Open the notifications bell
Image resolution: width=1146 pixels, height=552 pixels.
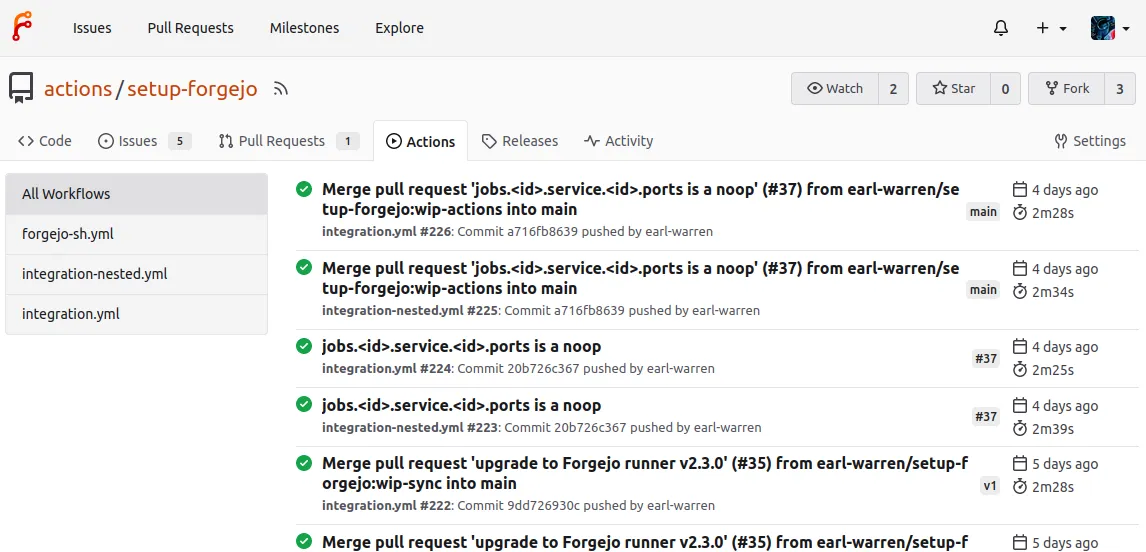pyautogui.click(x=1001, y=28)
